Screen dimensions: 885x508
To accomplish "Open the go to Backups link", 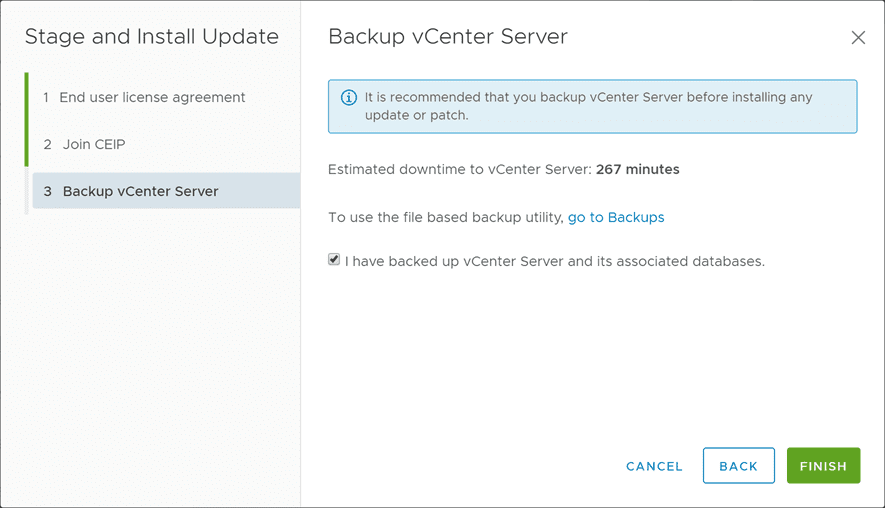I will (x=616, y=217).
